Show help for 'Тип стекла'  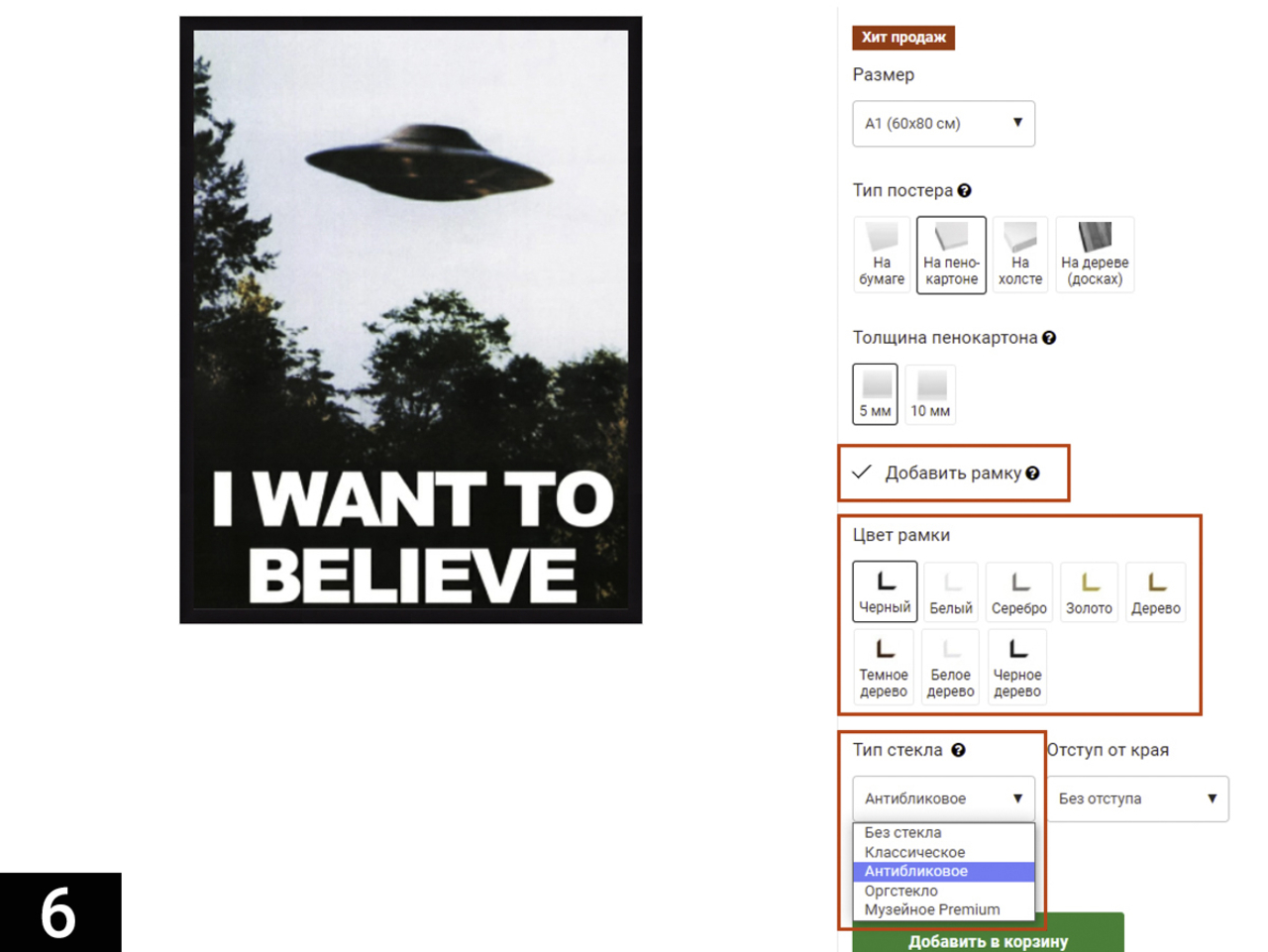click(x=958, y=750)
